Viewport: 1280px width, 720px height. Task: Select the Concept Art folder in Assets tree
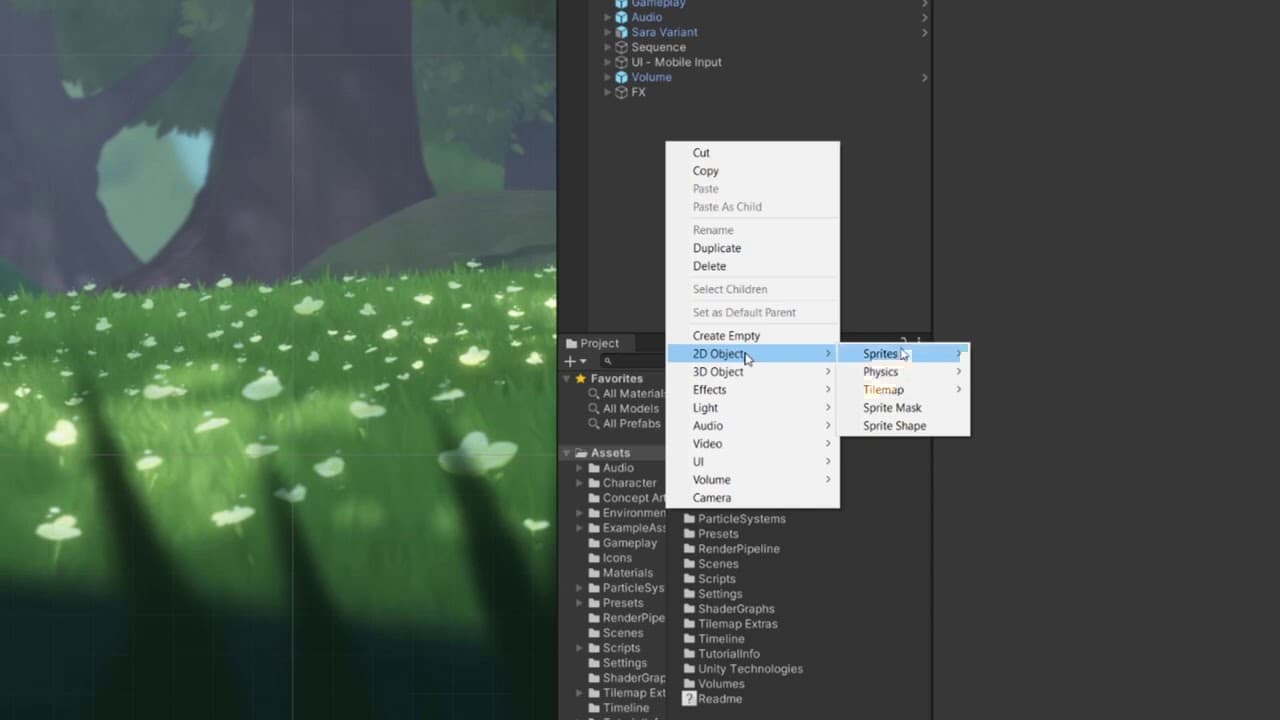tap(626, 498)
